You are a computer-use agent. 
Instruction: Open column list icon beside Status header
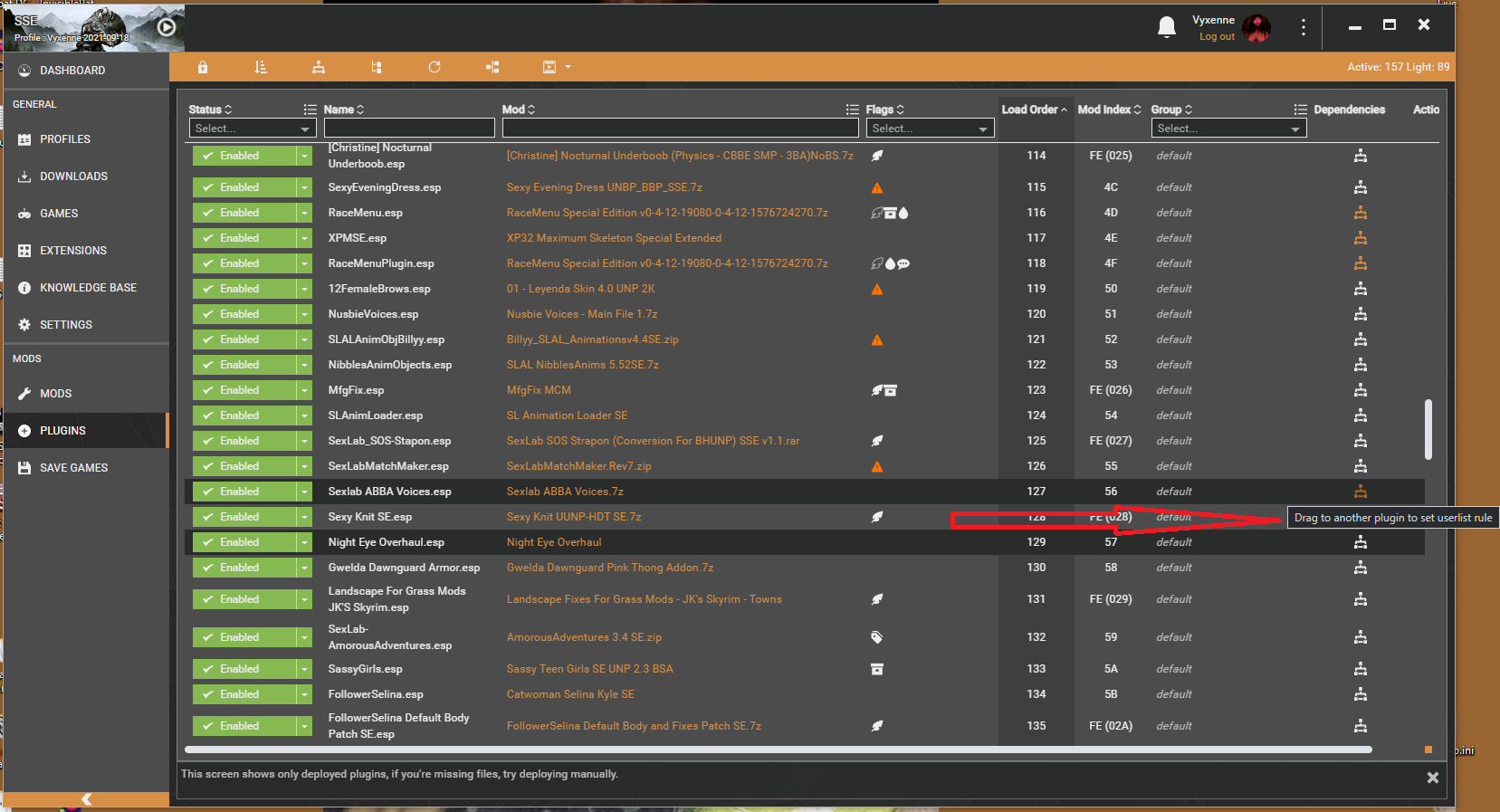(310, 110)
